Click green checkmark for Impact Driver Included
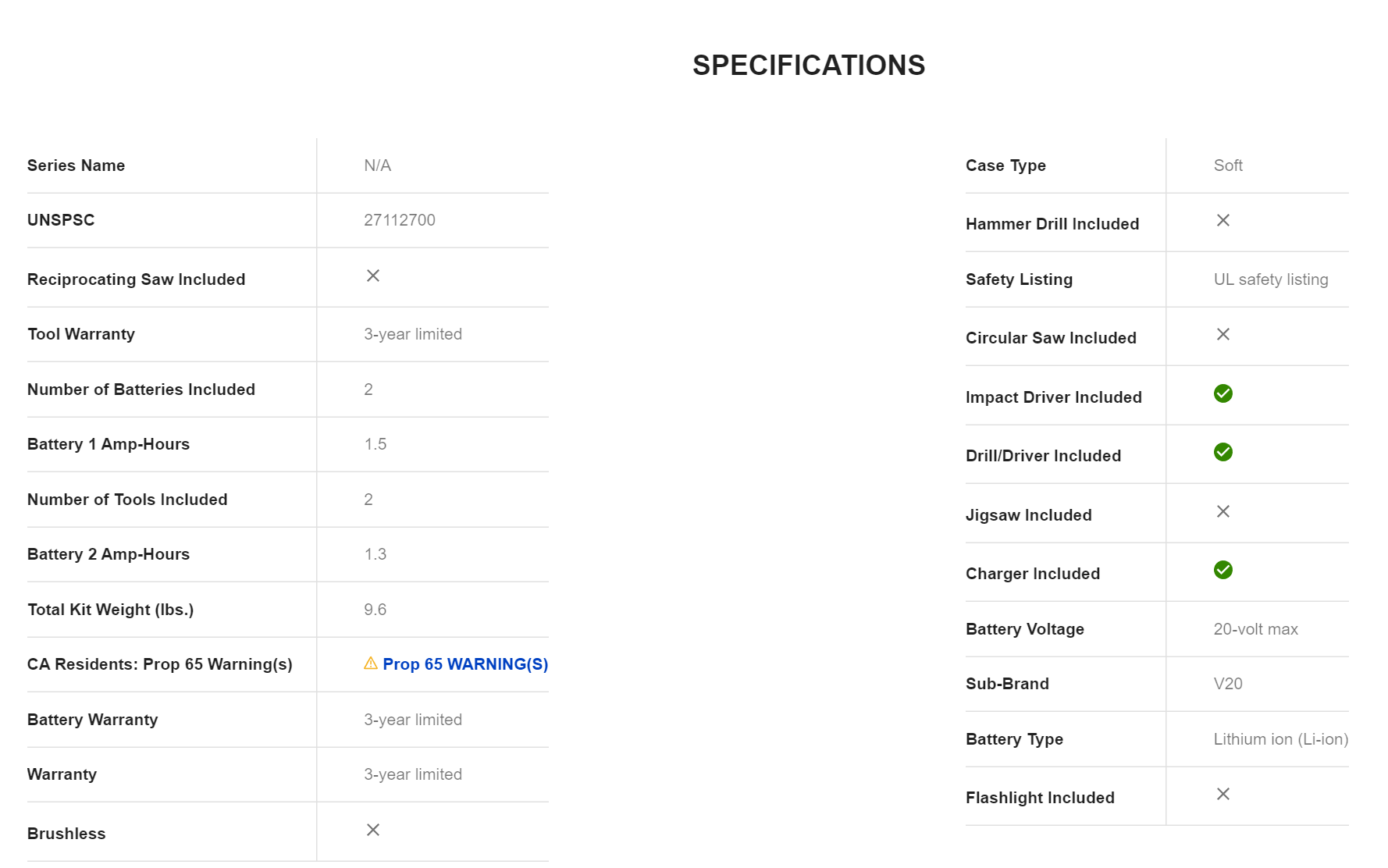Screen dimensions: 1388x868 (1223, 393)
